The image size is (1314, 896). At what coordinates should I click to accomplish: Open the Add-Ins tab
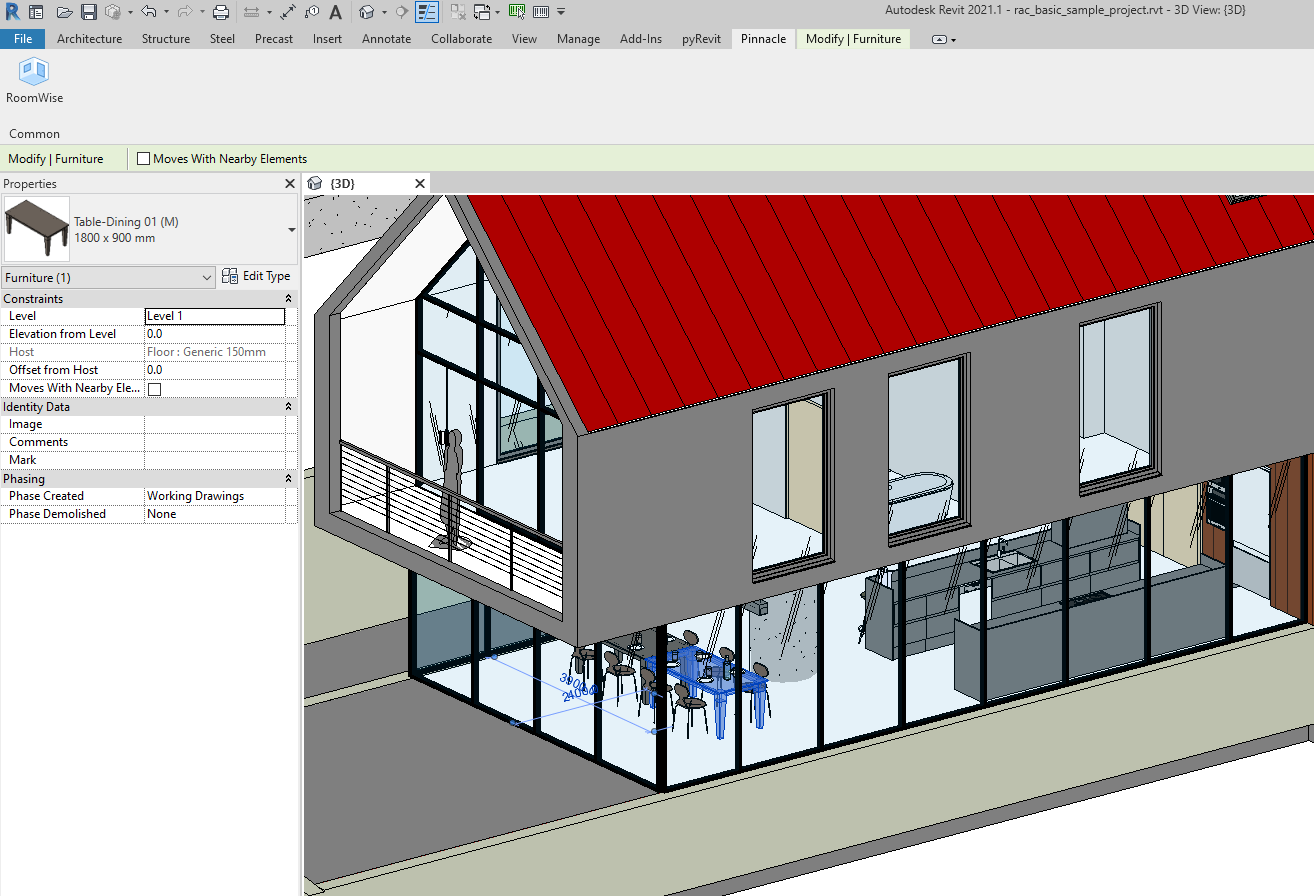(x=641, y=39)
